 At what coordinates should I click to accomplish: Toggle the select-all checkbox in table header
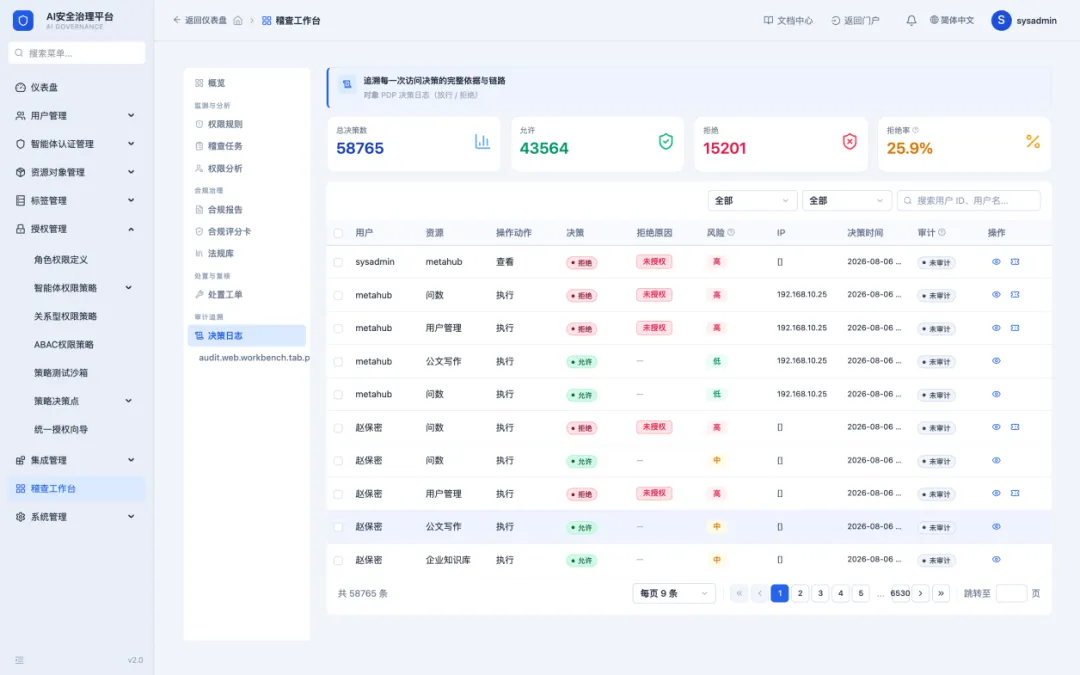point(338,233)
